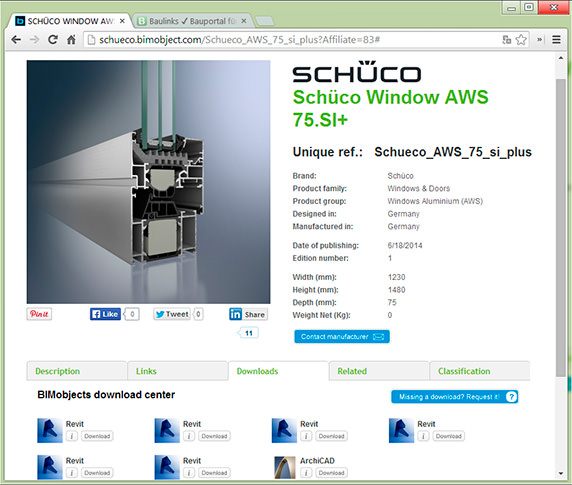Open the Windows Aluminium (AWS) product group link
The width and height of the screenshot is (572, 485).
[x=435, y=201]
